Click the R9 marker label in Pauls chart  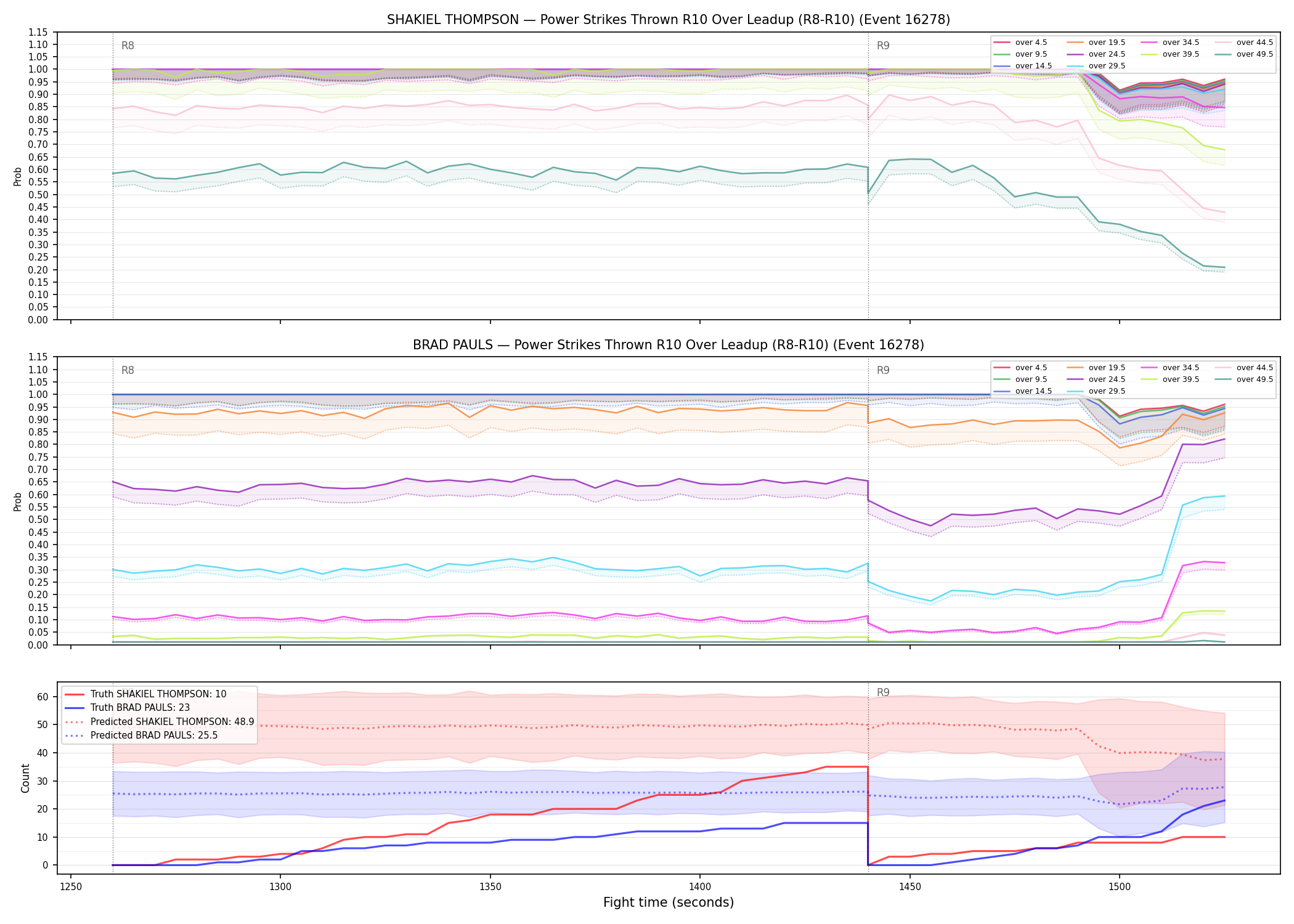click(x=883, y=370)
